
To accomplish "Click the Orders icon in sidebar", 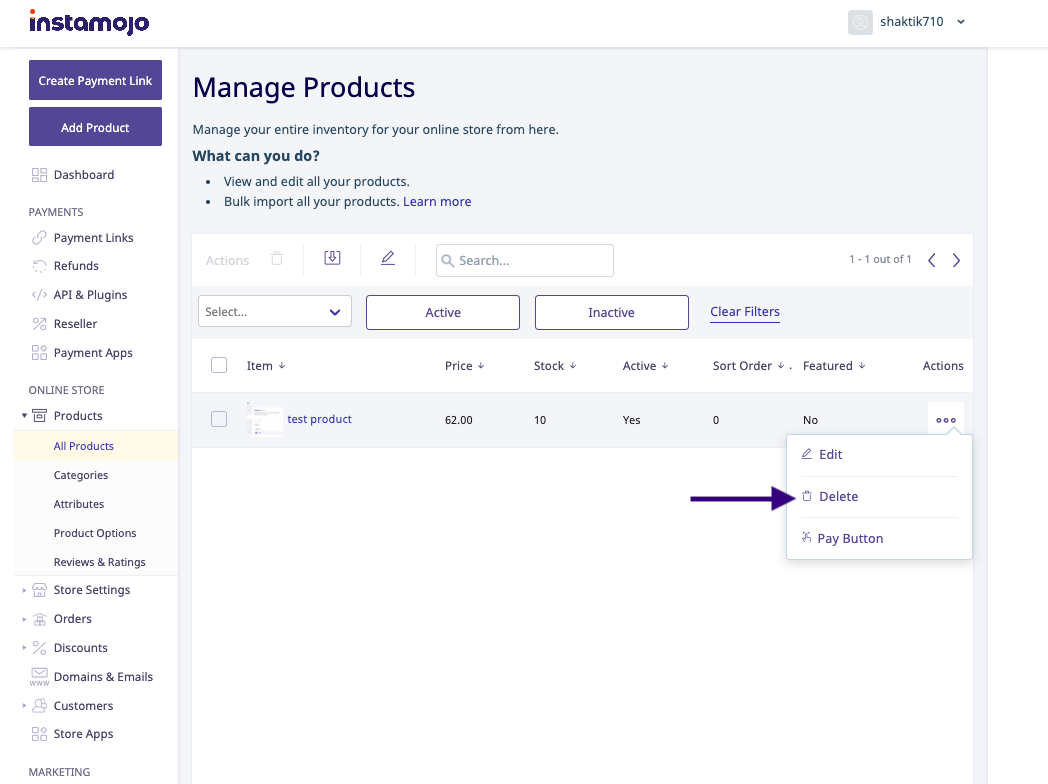I will (x=39, y=619).
